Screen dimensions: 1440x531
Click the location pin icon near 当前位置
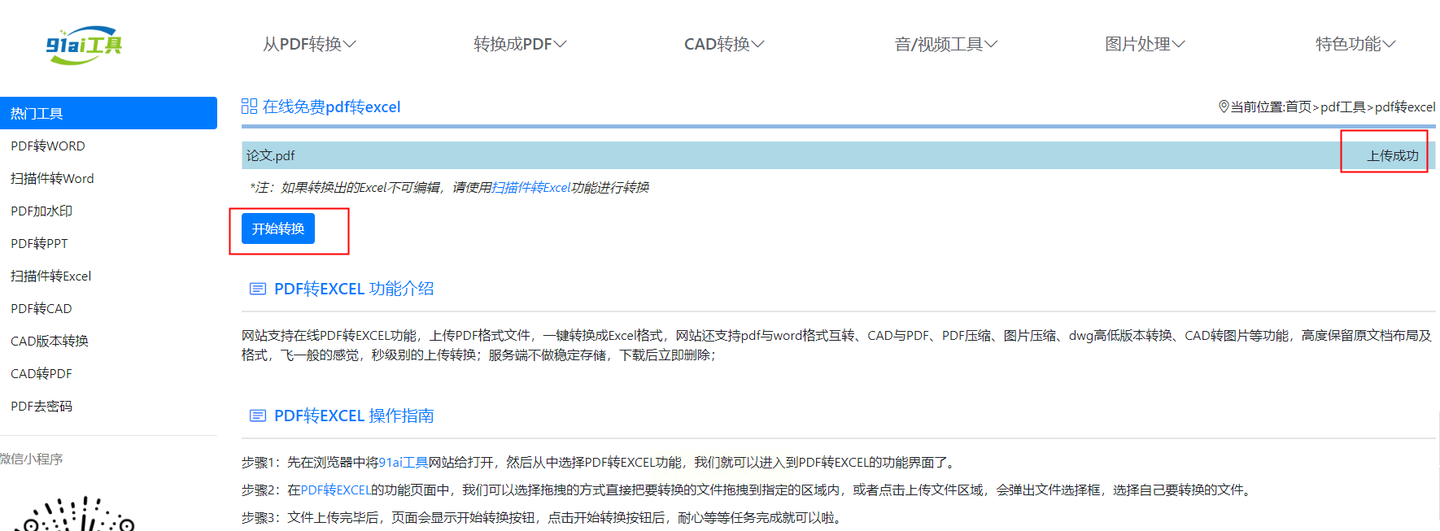[1223, 106]
